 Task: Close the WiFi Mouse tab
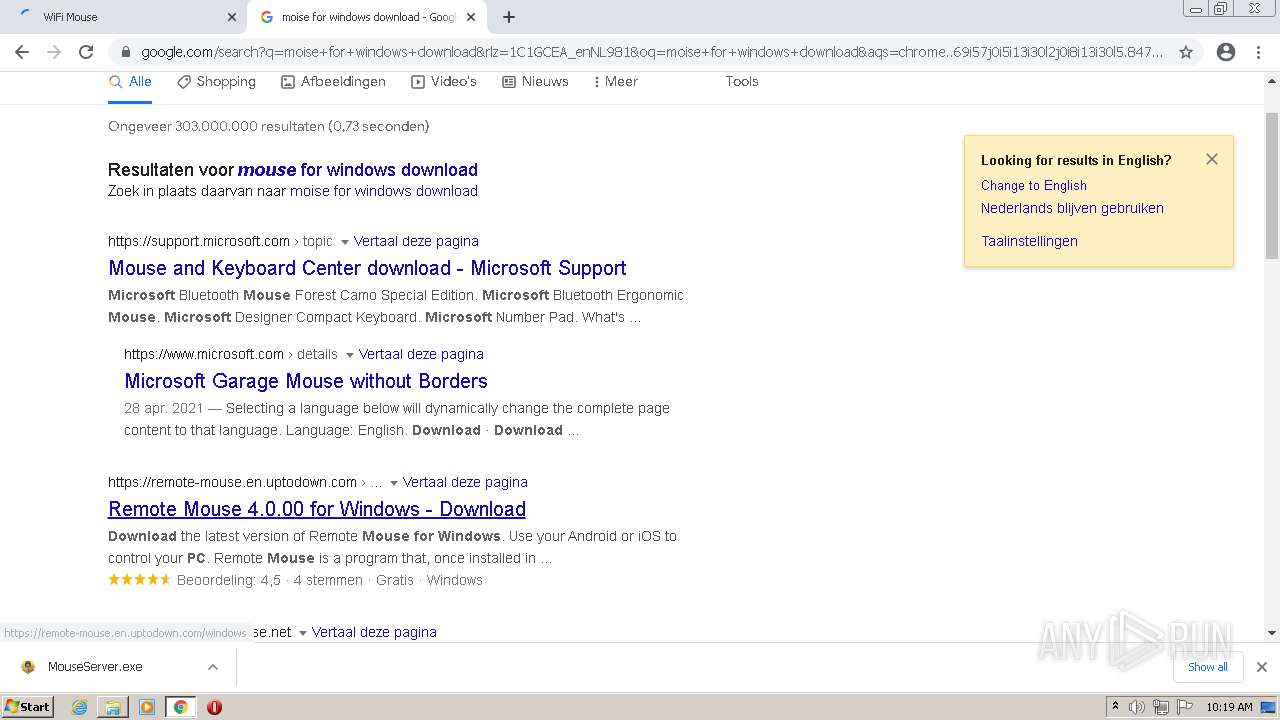point(232,17)
